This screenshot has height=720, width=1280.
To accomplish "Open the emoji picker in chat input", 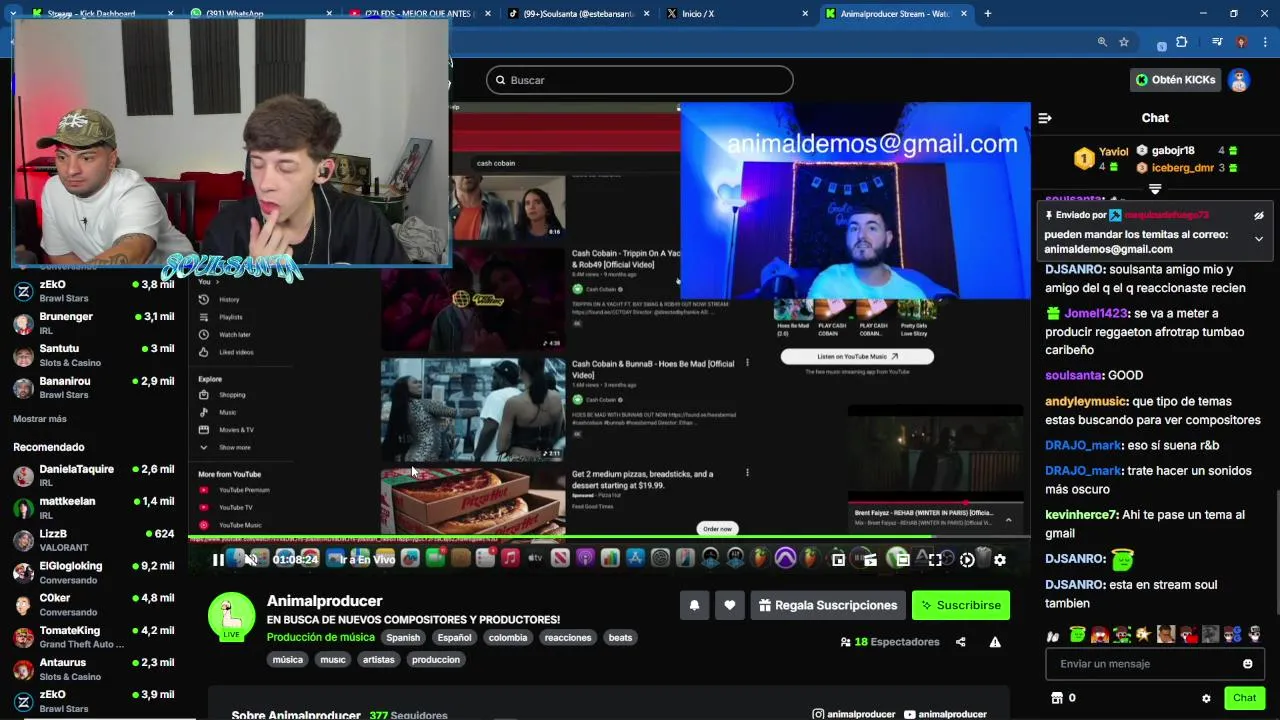I will tap(1247, 664).
